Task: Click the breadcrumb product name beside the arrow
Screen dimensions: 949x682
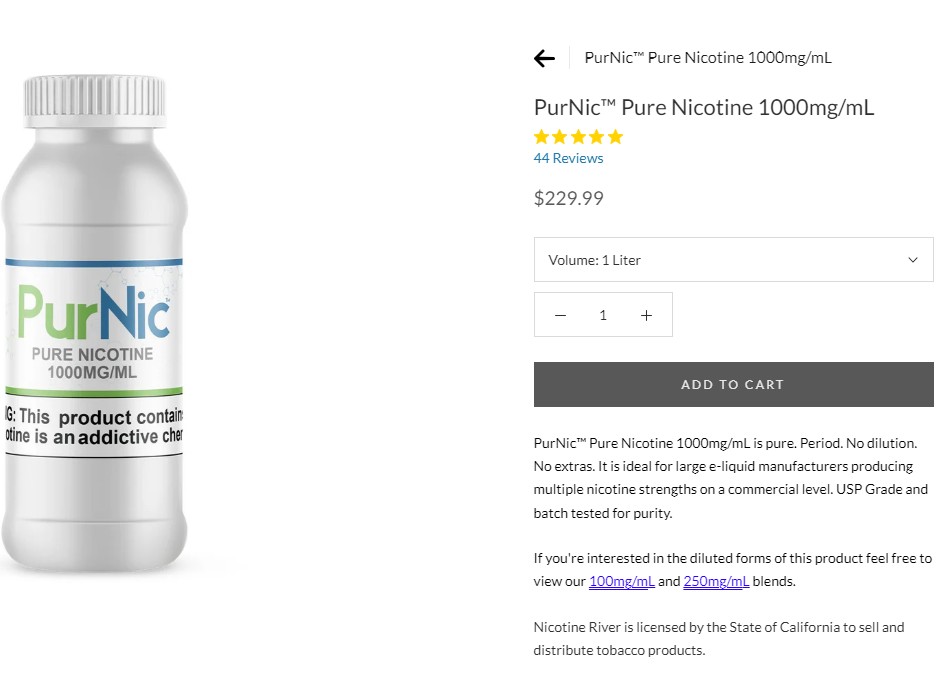Action: (x=708, y=58)
